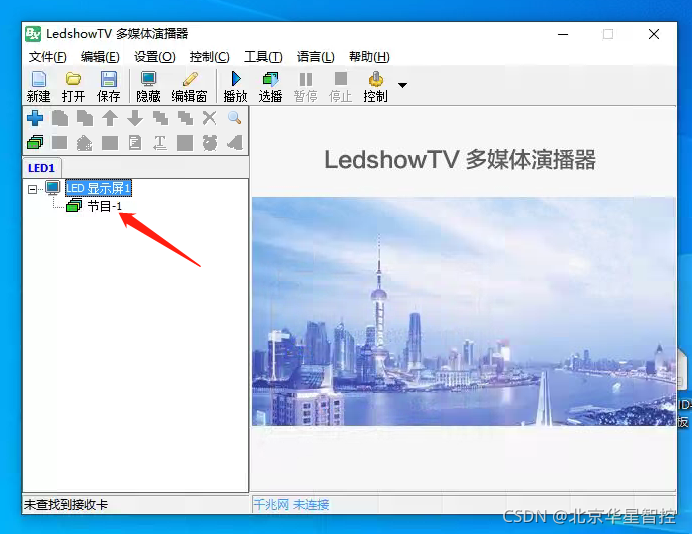
Task: Click the 打开 (Open) folder icon
Action: click(73, 86)
